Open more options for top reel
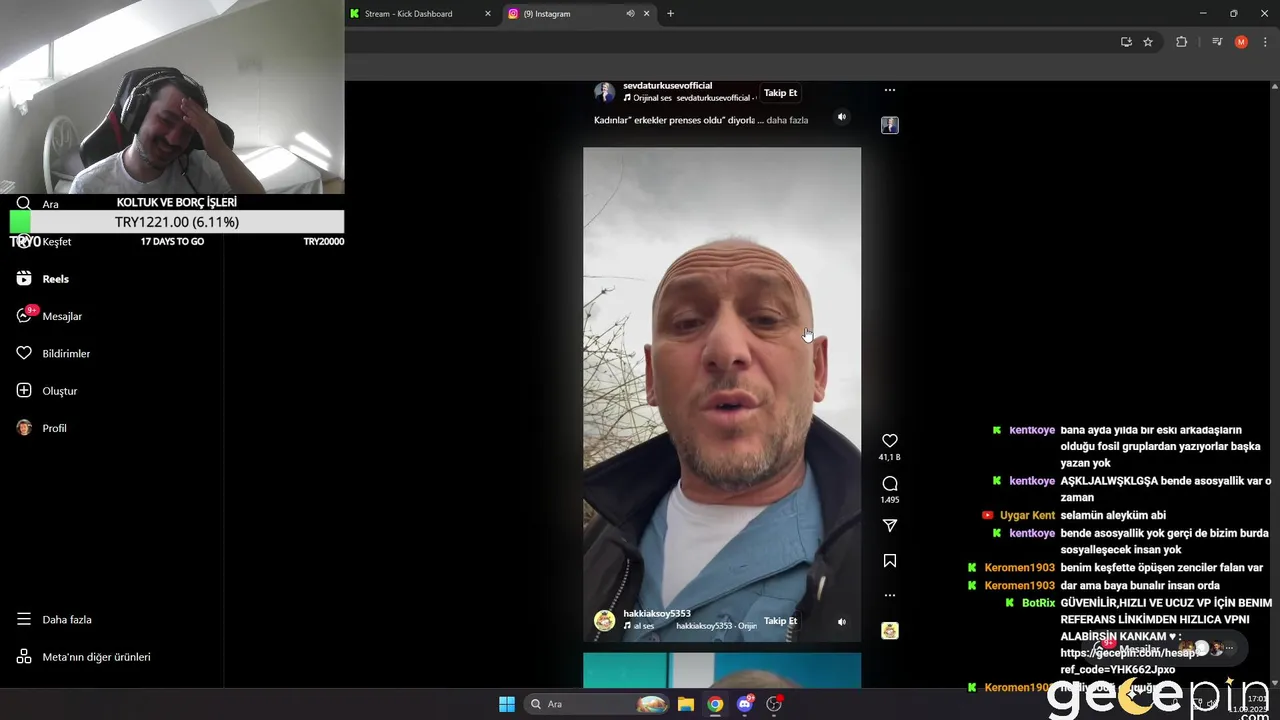Screen dimensions: 1280x720 890,90
